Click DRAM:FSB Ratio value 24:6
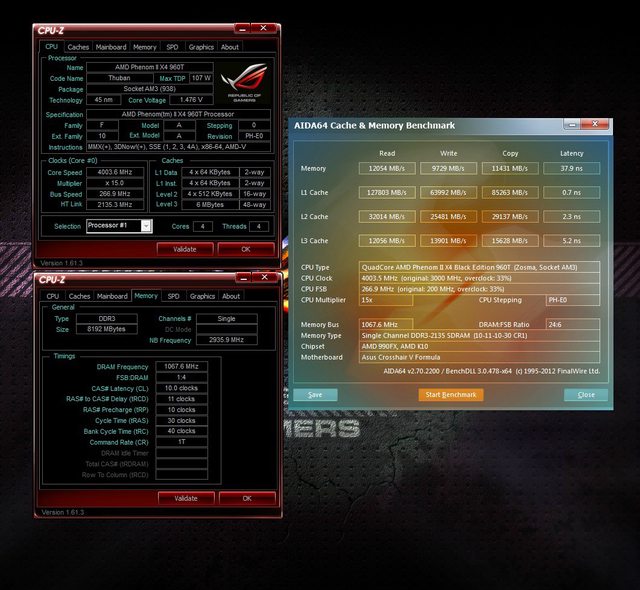This screenshot has height=590, width=640. (x=573, y=324)
